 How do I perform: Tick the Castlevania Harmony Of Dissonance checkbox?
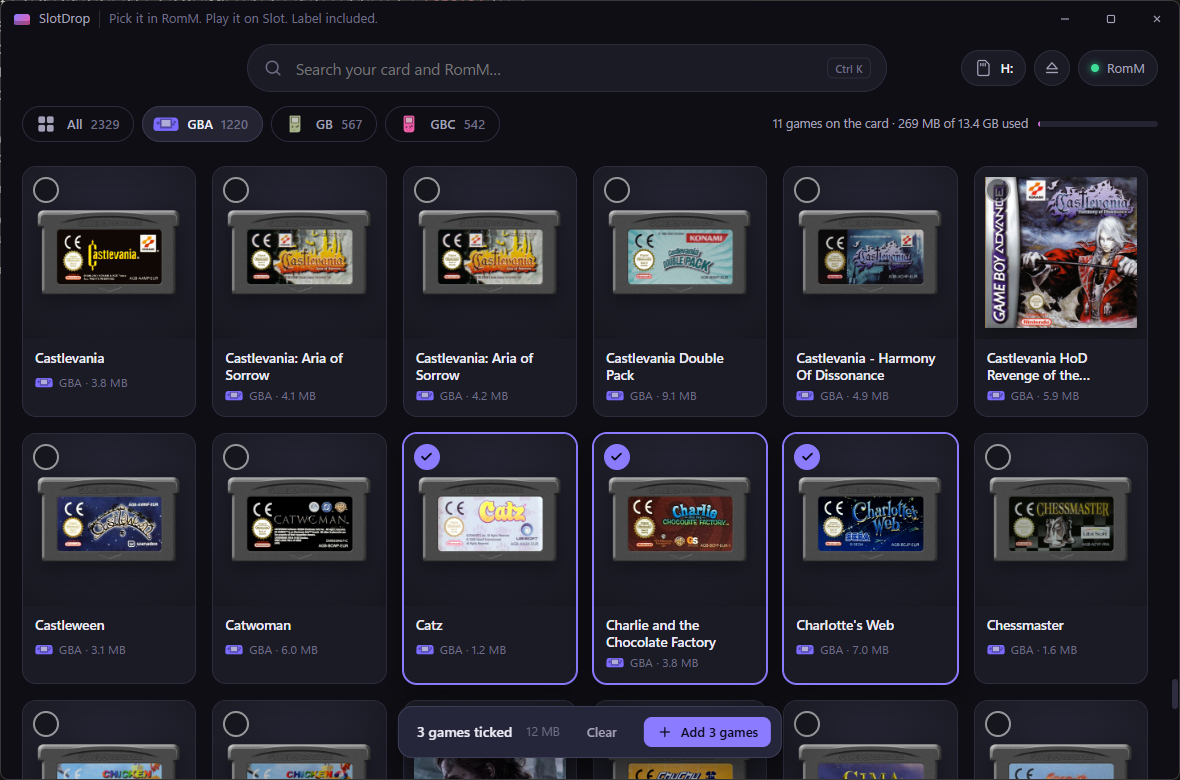click(807, 190)
